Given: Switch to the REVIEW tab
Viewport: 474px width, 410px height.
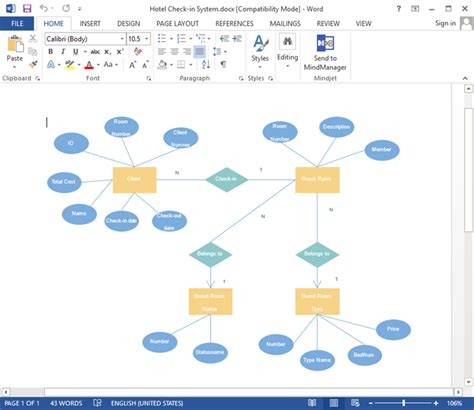Looking at the screenshot, I should 328,23.
